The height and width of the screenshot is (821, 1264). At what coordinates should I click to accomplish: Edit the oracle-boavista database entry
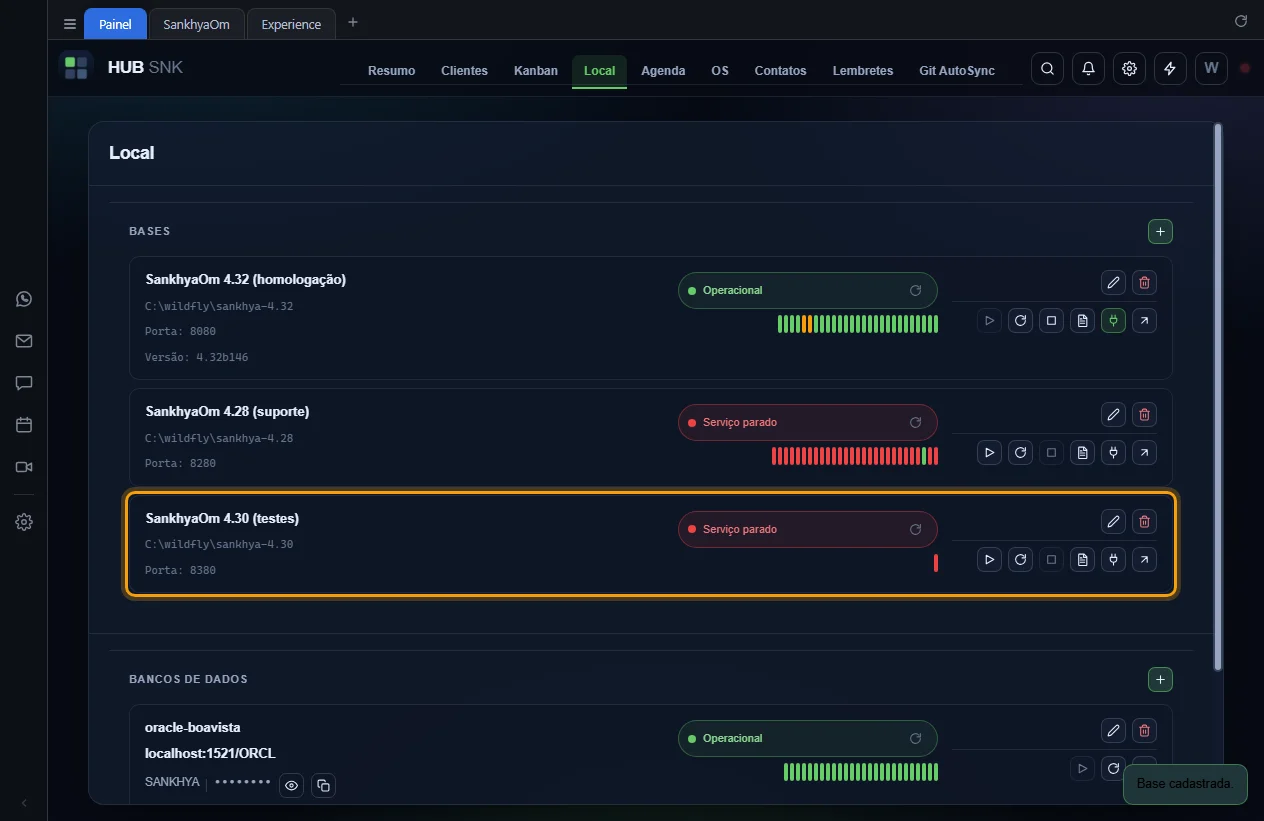pyautogui.click(x=1113, y=730)
